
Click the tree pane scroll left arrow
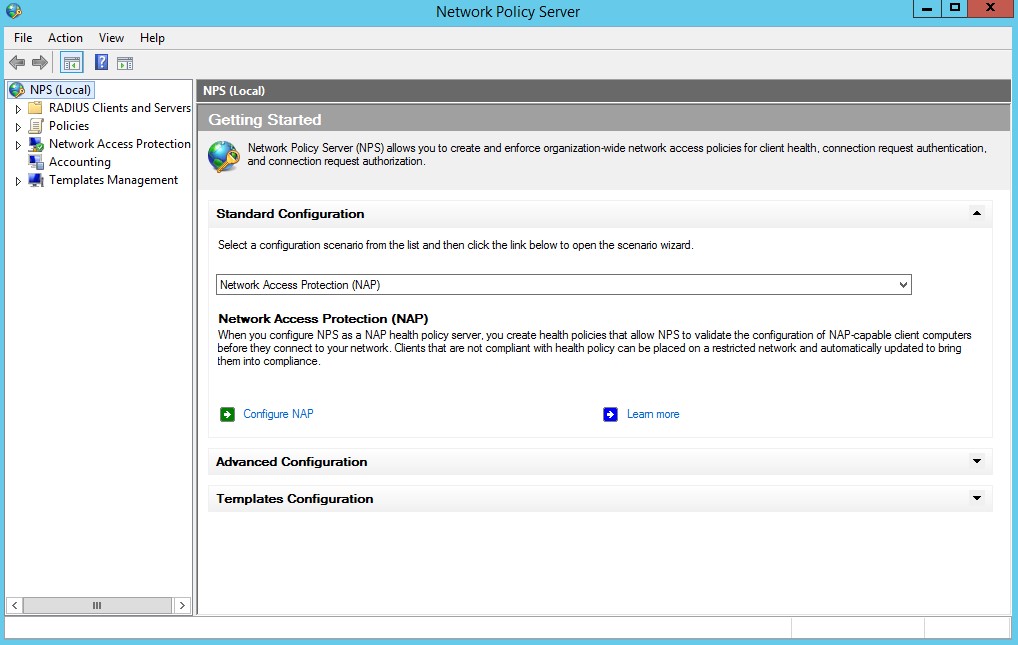(14, 605)
